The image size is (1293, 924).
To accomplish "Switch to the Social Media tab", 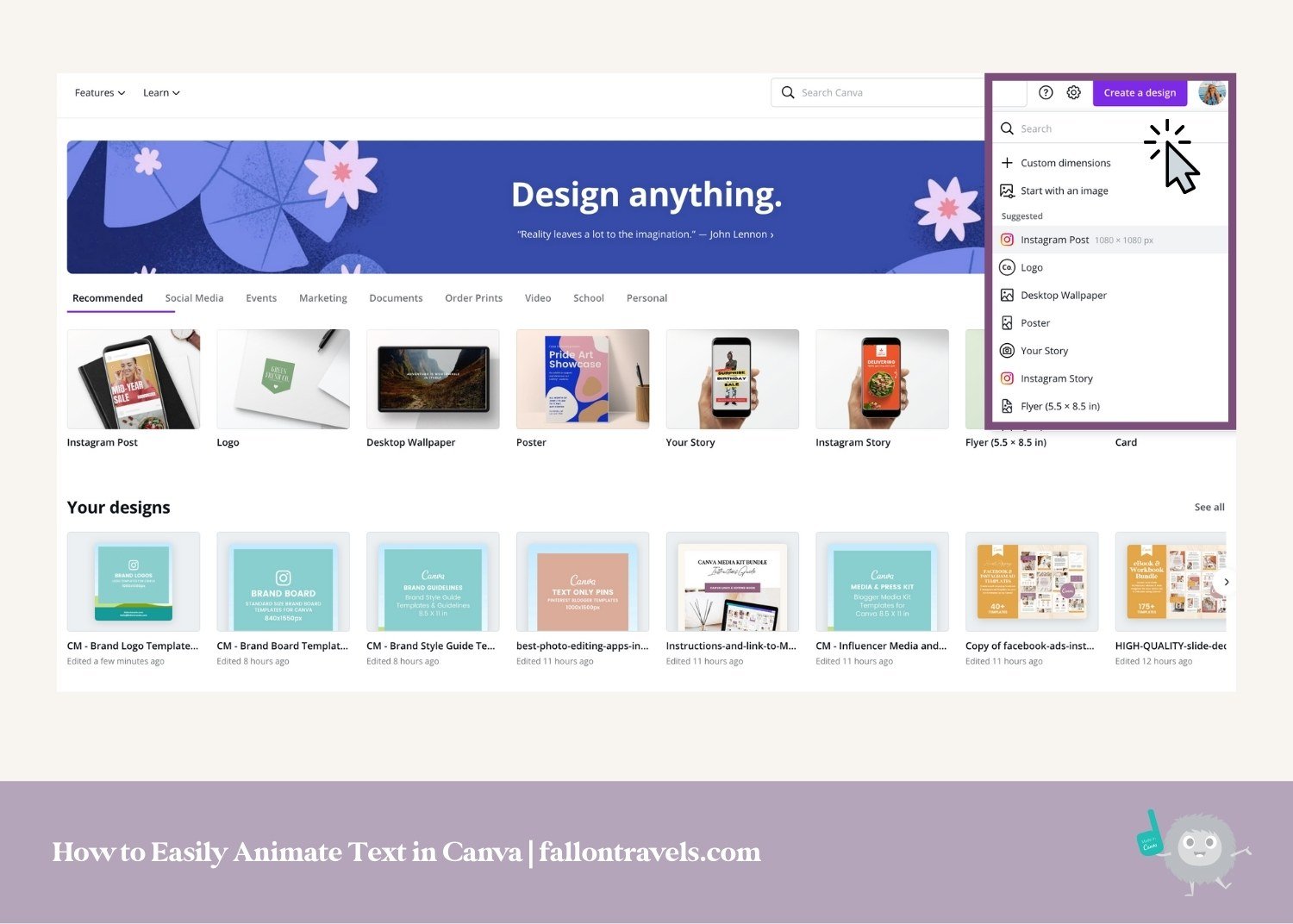I will pos(194,298).
